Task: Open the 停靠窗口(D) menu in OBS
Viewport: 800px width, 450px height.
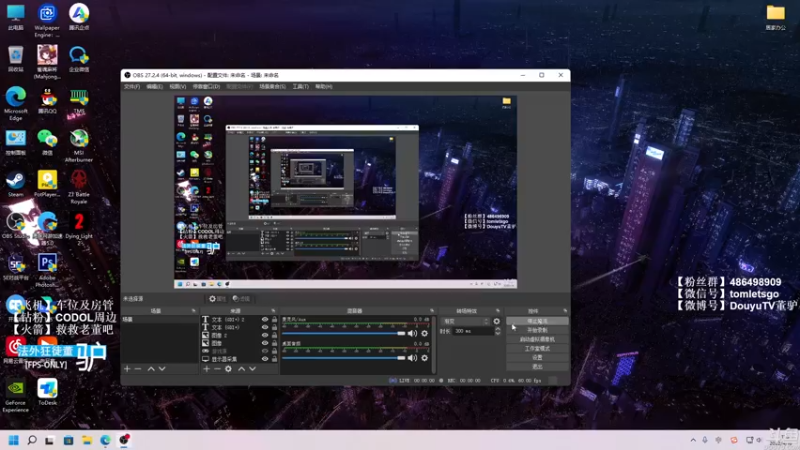Action: coord(206,87)
